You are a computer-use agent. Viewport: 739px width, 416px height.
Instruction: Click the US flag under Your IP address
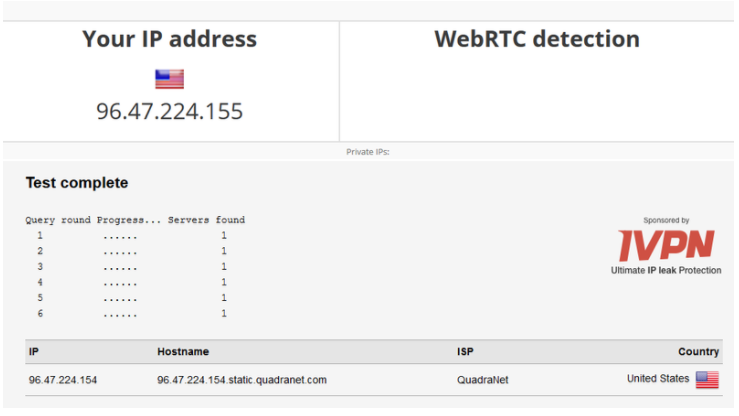click(169, 79)
